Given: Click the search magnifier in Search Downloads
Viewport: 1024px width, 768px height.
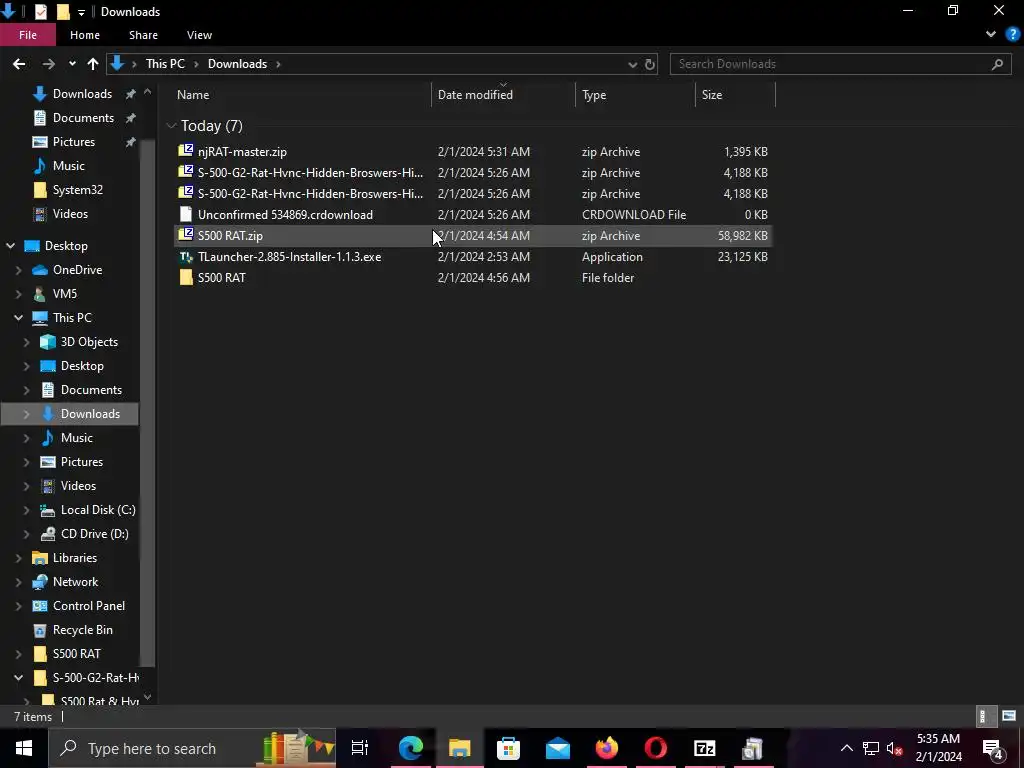Looking at the screenshot, I should pyautogui.click(x=997, y=64).
